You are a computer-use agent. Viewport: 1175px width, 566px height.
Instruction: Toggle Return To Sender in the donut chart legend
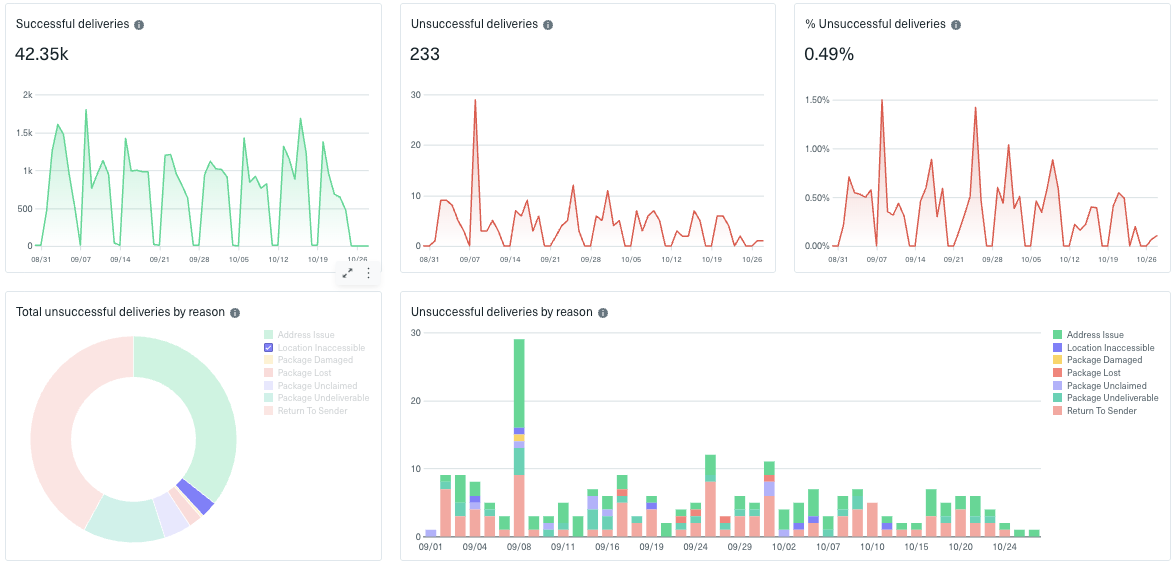point(306,411)
